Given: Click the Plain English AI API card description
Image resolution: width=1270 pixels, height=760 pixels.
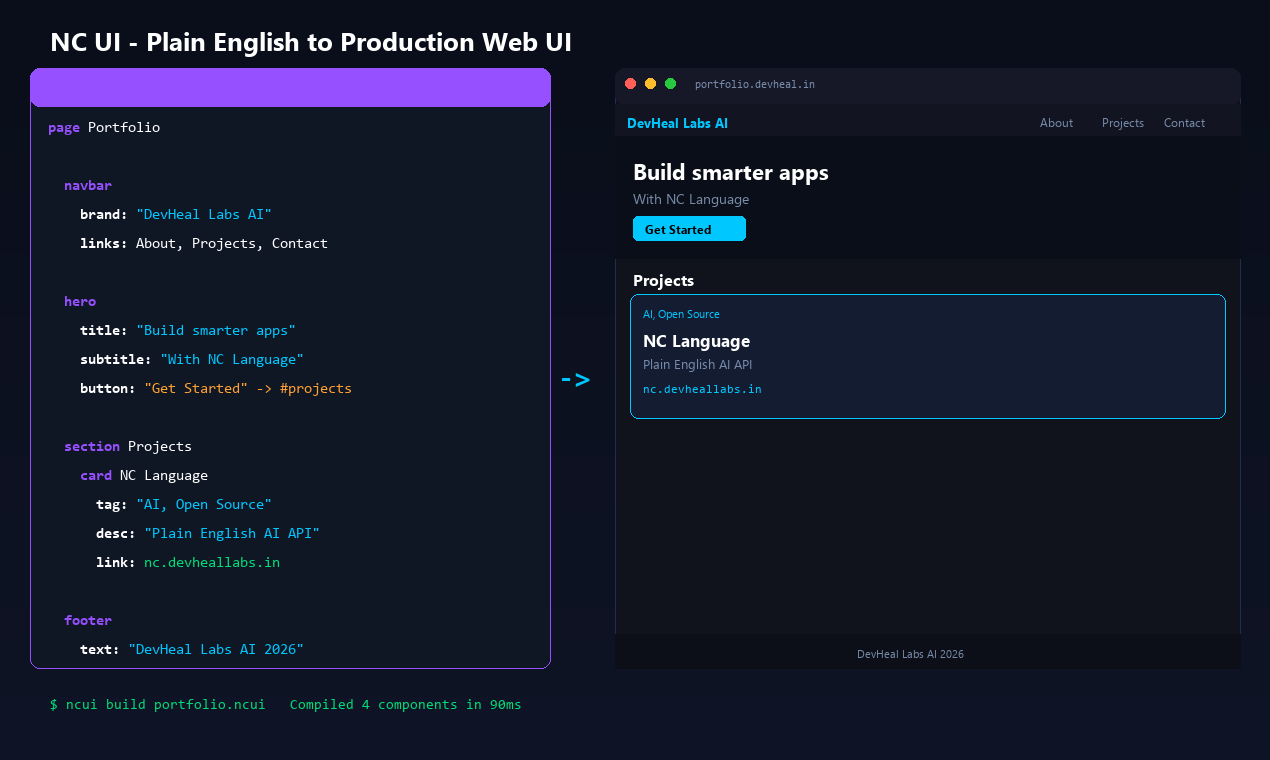Looking at the screenshot, I should 697,365.
